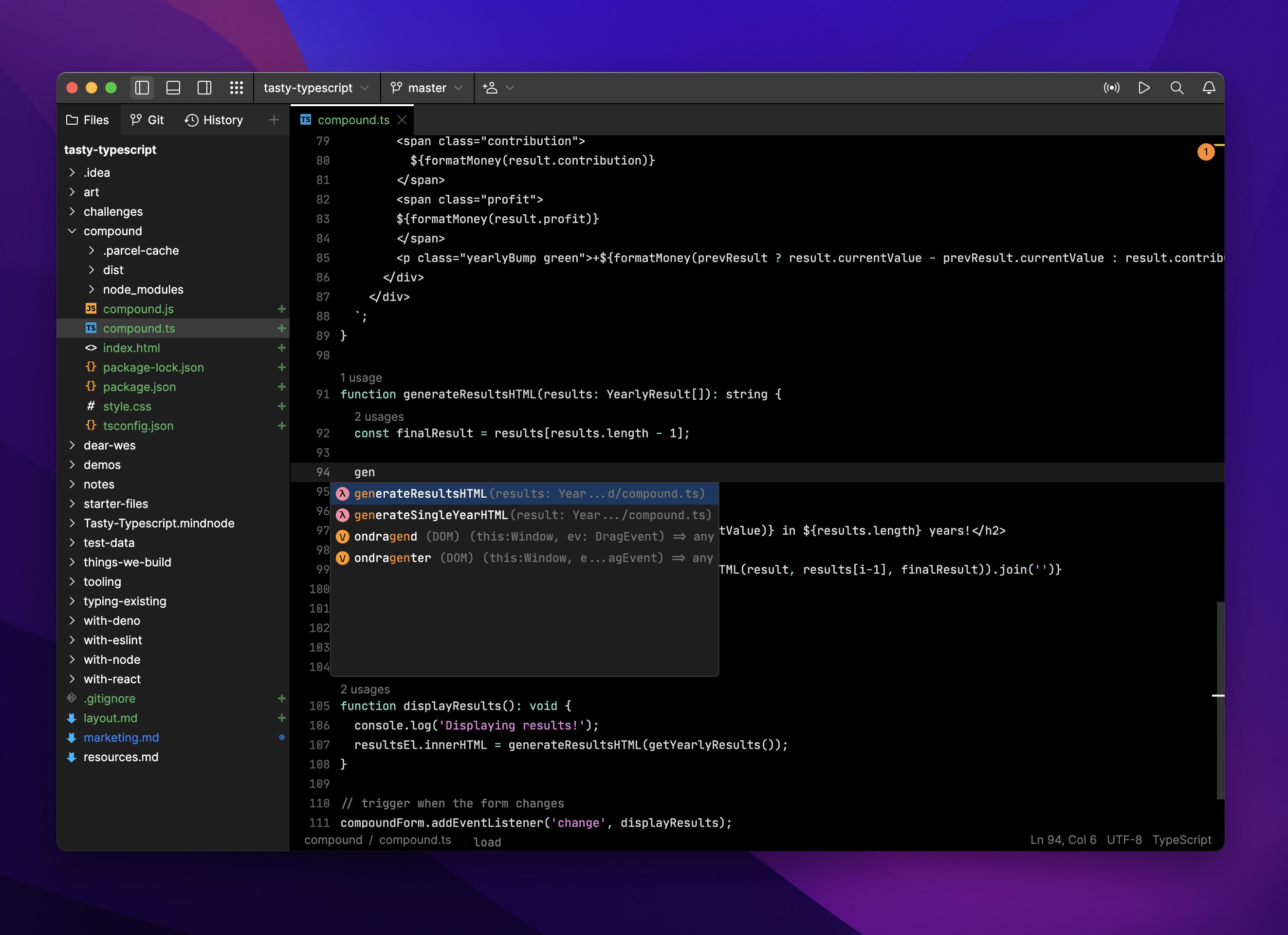This screenshot has height=935, width=1288.
Task: Switch to the History tab
Action: coord(214,120)
